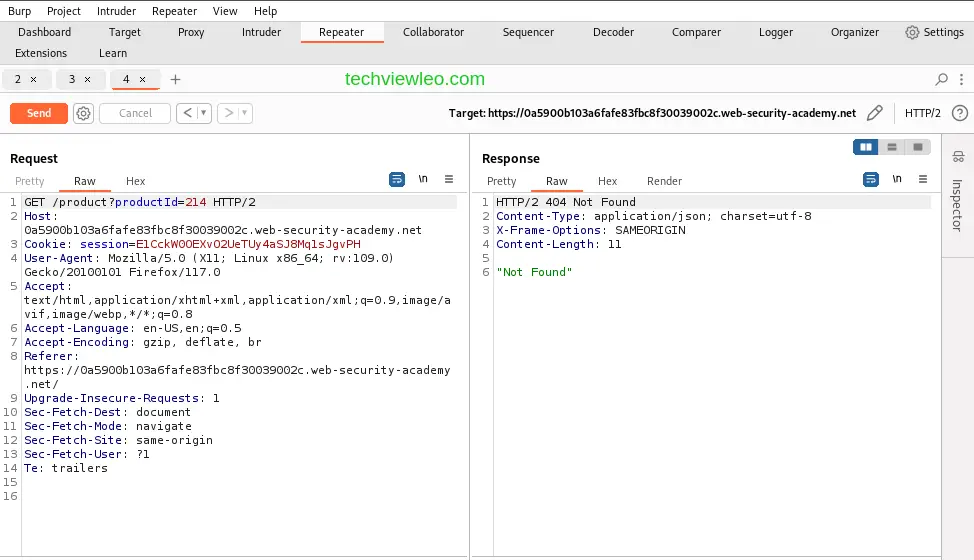Viewport: 974px width, 560px height.
Task: Toggle word wrap icon in Request panel
Action: tap(397, 180)
